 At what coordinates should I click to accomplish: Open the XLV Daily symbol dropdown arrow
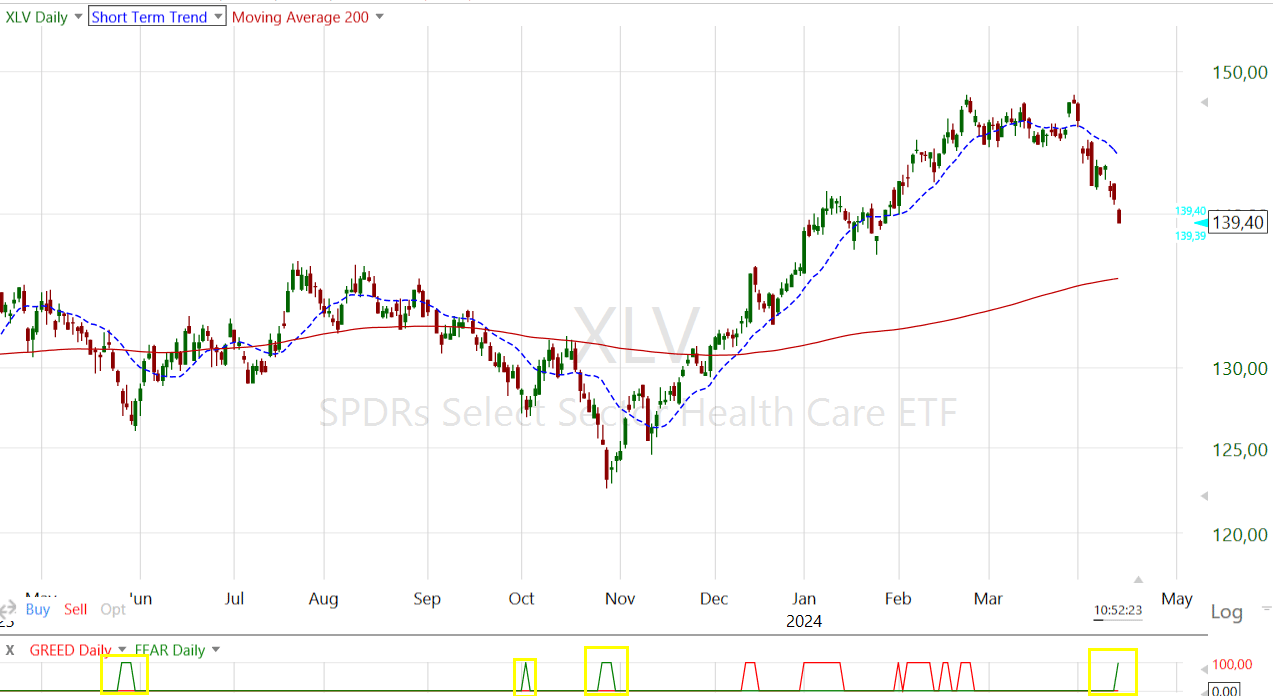click(x=79, y=17)
